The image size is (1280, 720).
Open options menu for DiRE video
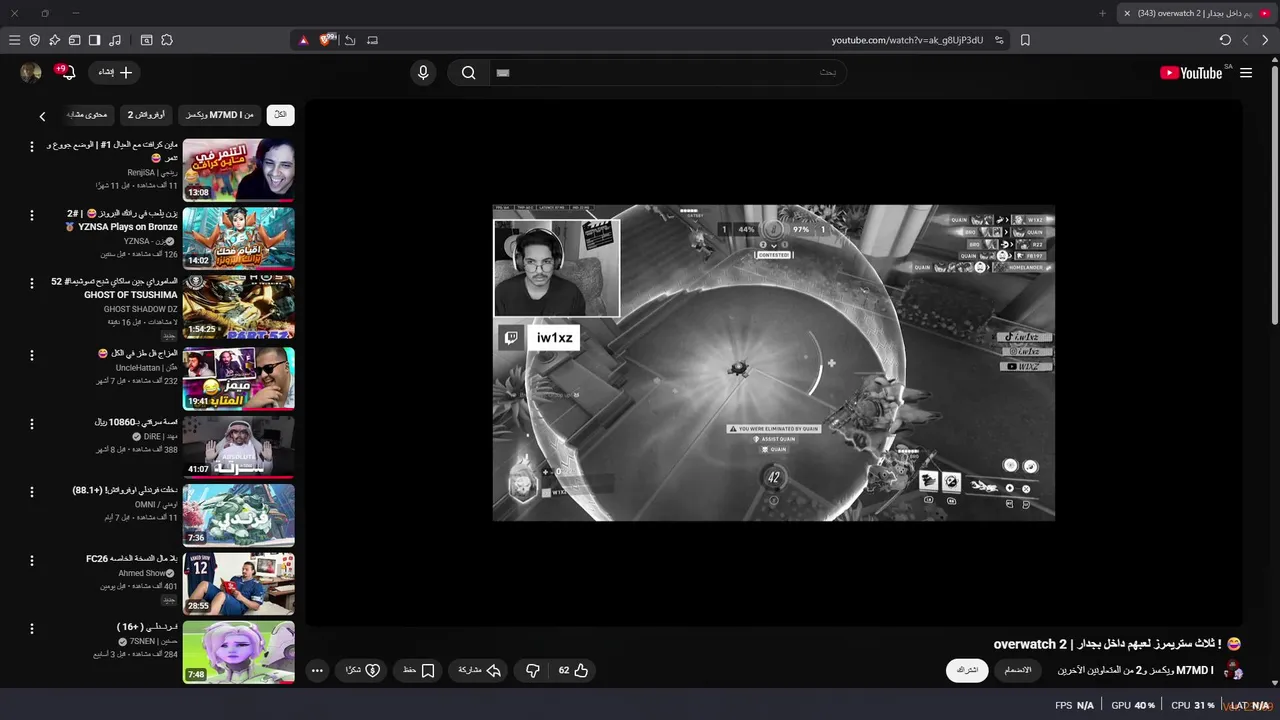click(31, 424)
